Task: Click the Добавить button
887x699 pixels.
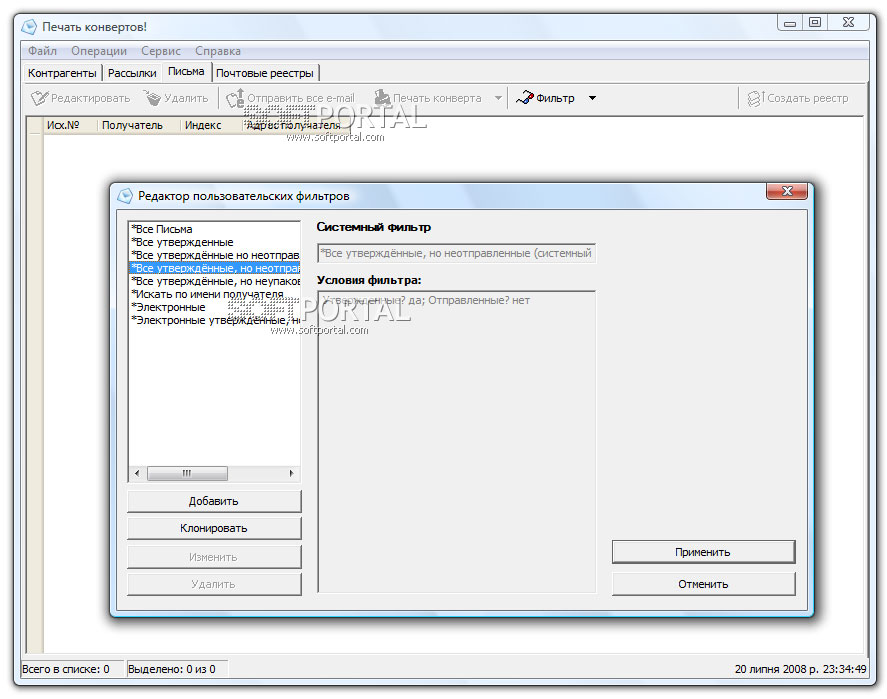Action: pos(214,501)
